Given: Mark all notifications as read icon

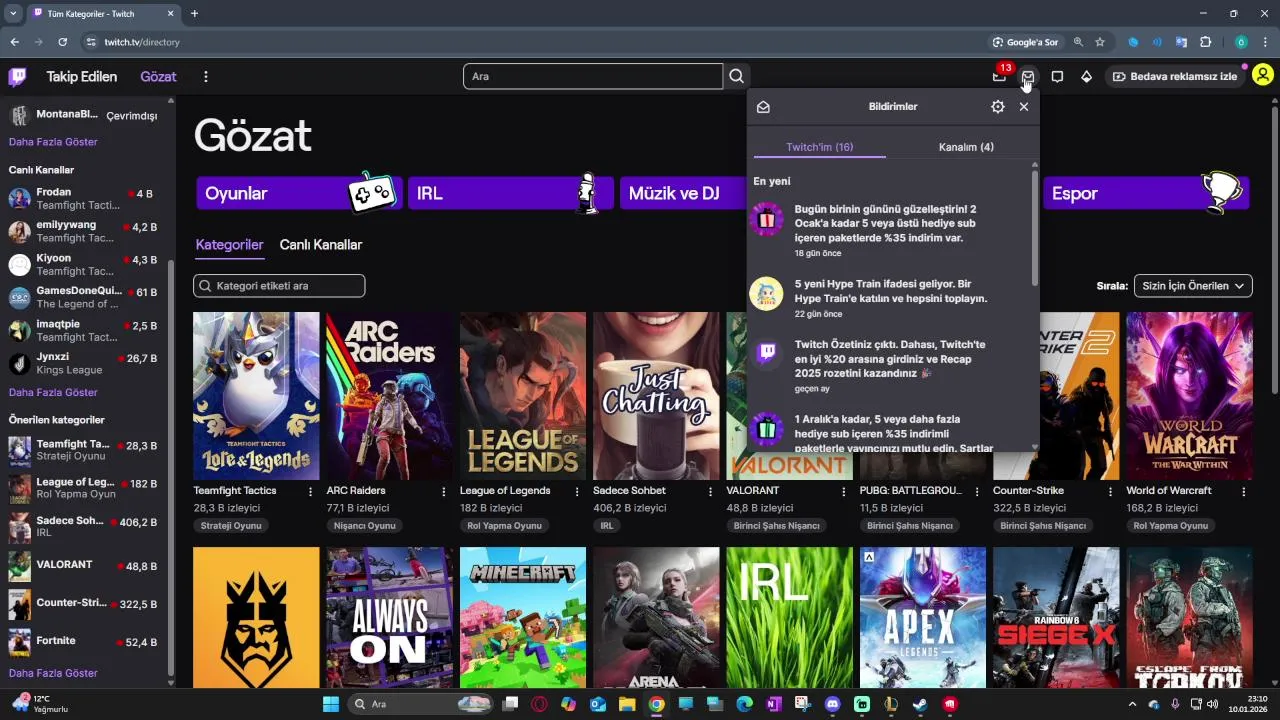Looking at the screenshot, I should pyautogui.click(x=764, y=107).
